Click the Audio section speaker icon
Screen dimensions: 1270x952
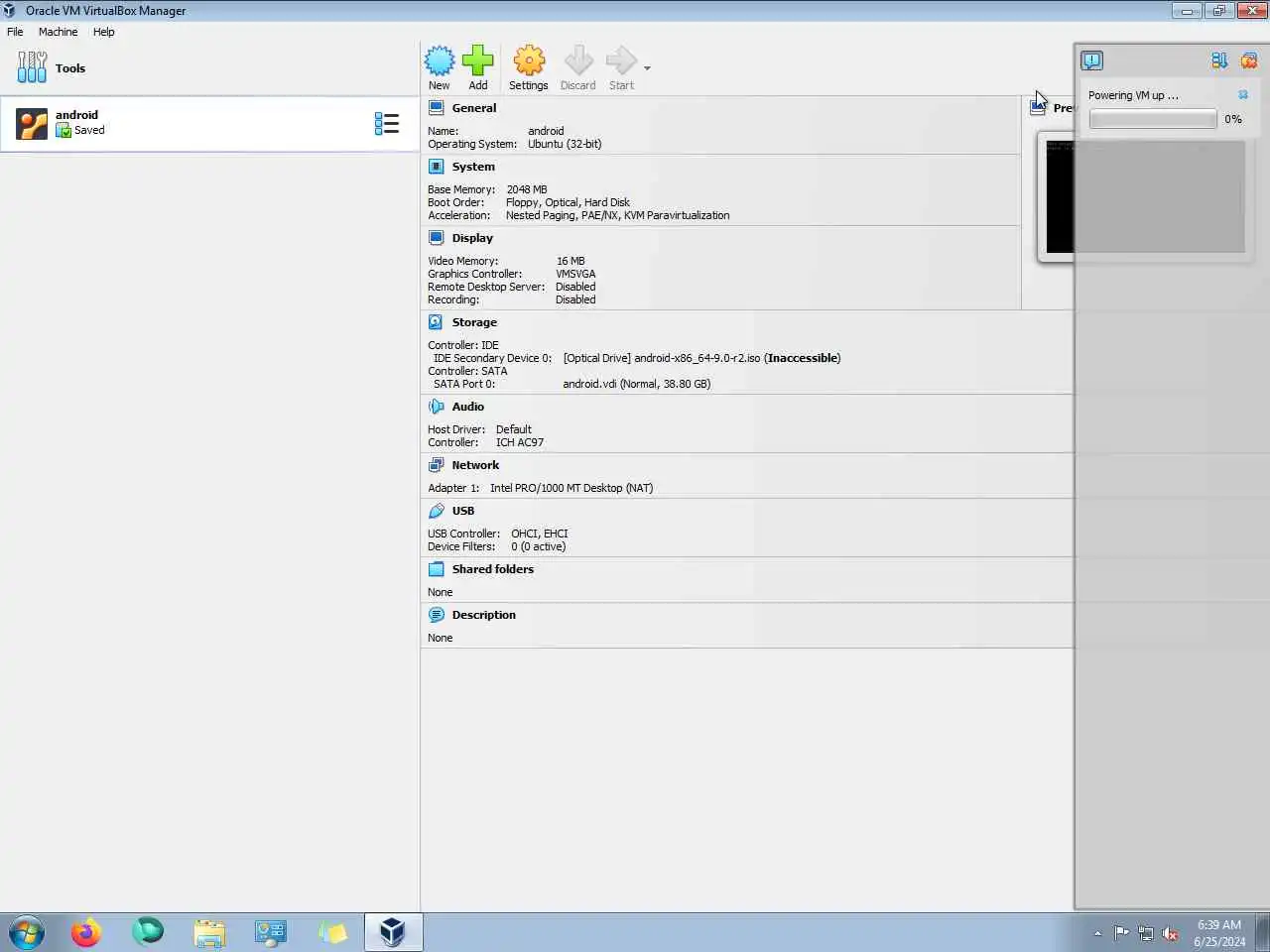(436, 407)
